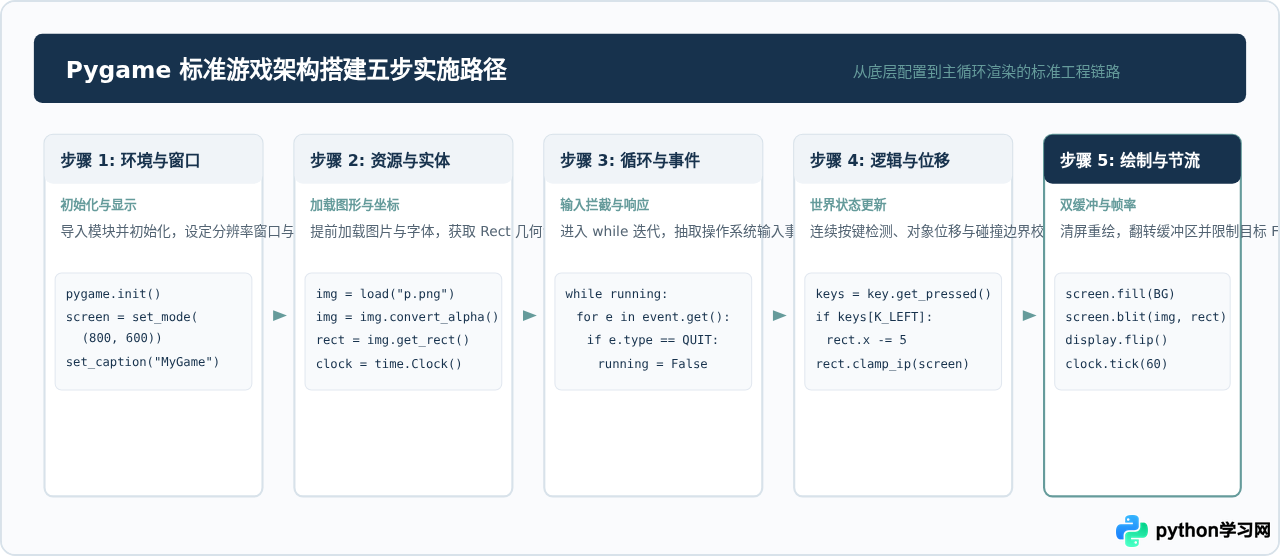Click the code line 'while running:'
Image resolution: width=1280 pixels, height=557 pixels.
(x=616, y=294)
